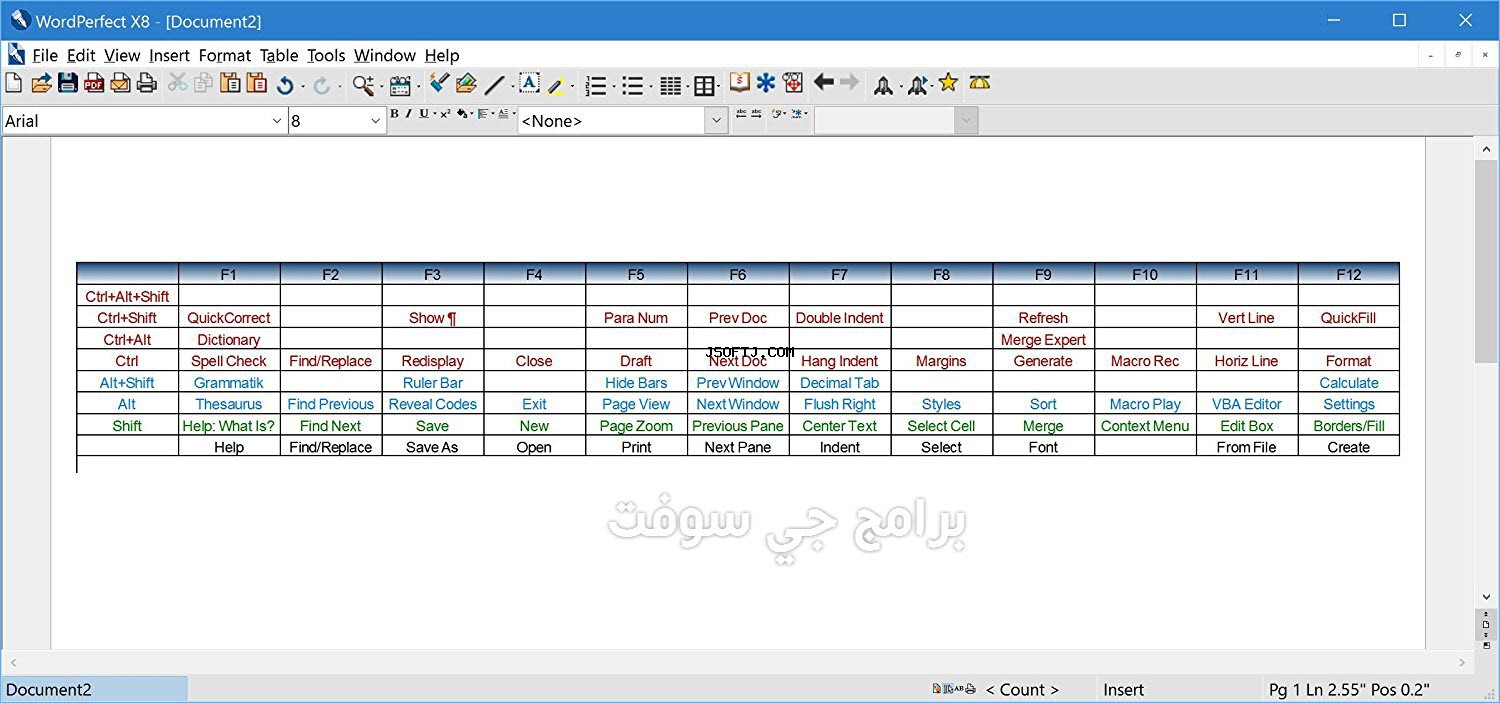Click horizontal scrollbar right arrow
The width and height of the screenshot is (1500, 703).
click(x=1462, y=662)
